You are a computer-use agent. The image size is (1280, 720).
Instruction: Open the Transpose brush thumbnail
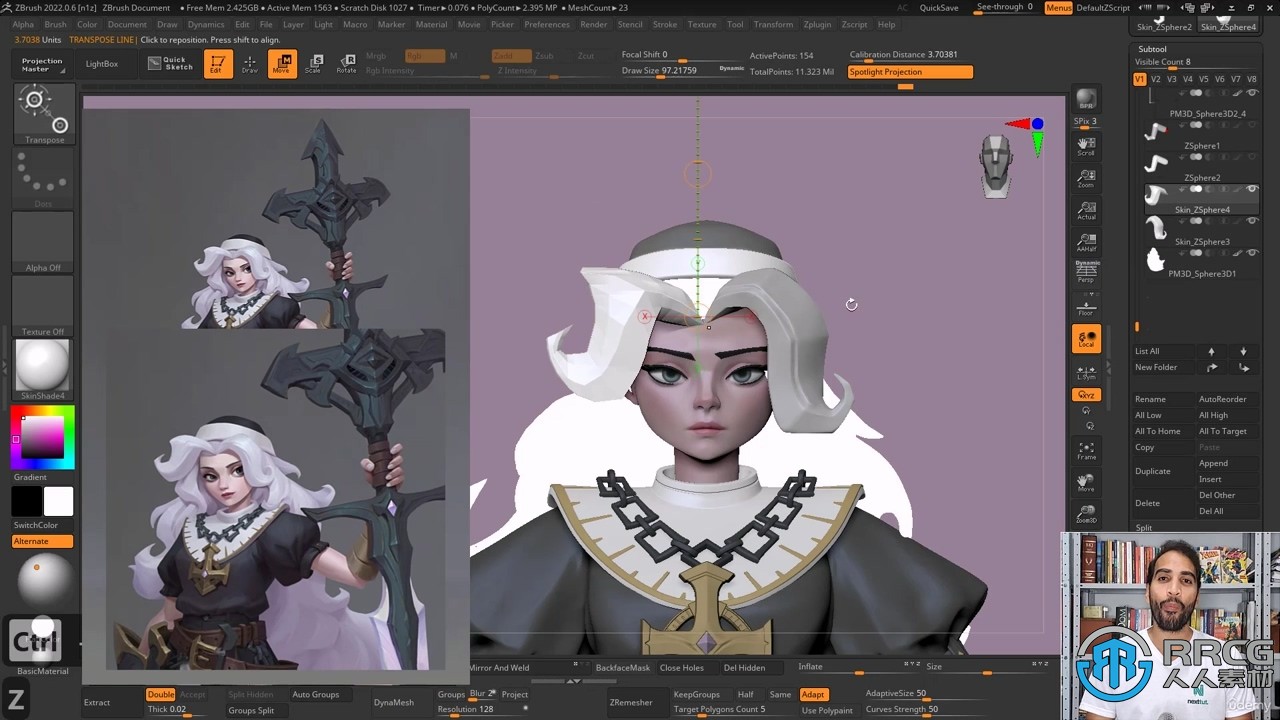[44, 114]
